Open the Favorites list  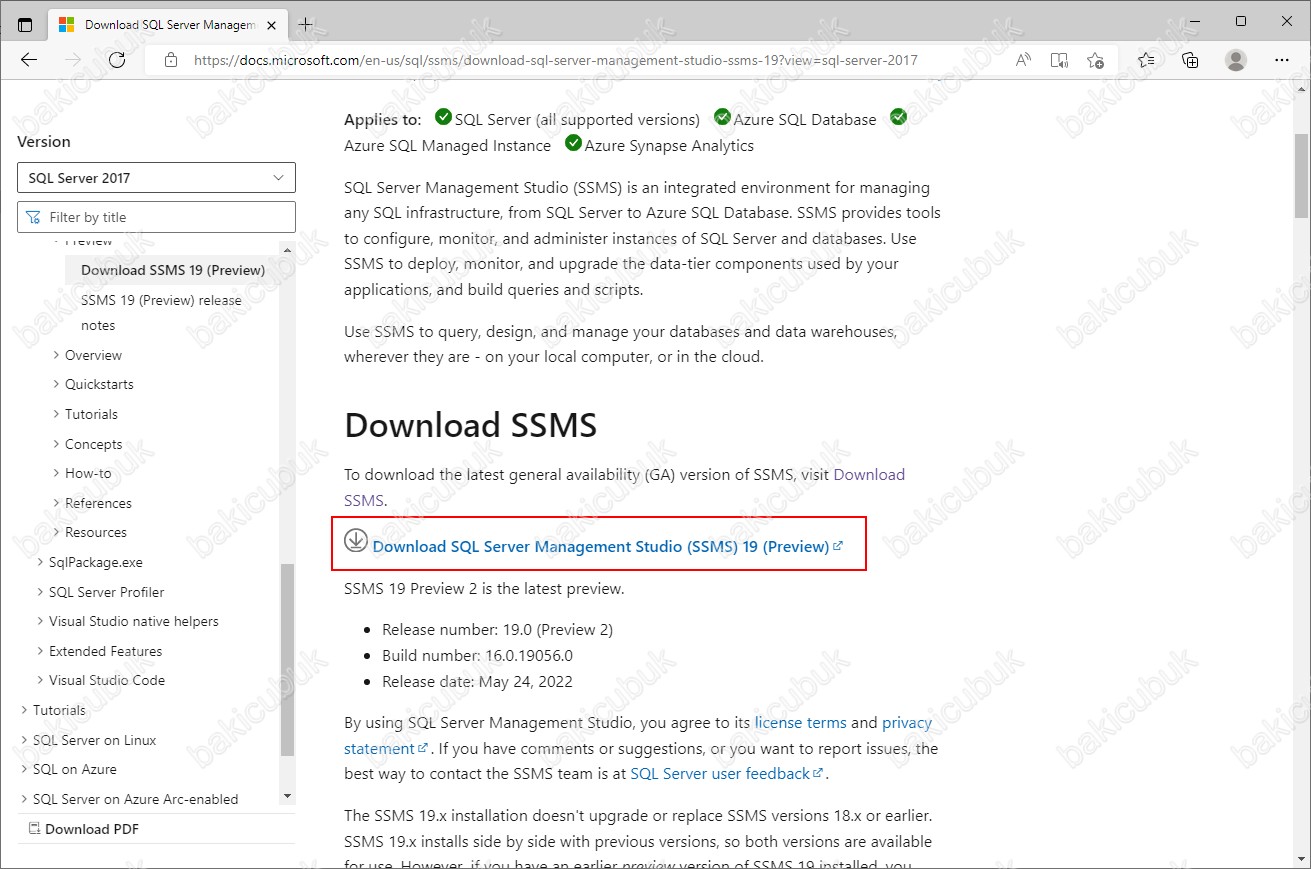[1146, 60]
